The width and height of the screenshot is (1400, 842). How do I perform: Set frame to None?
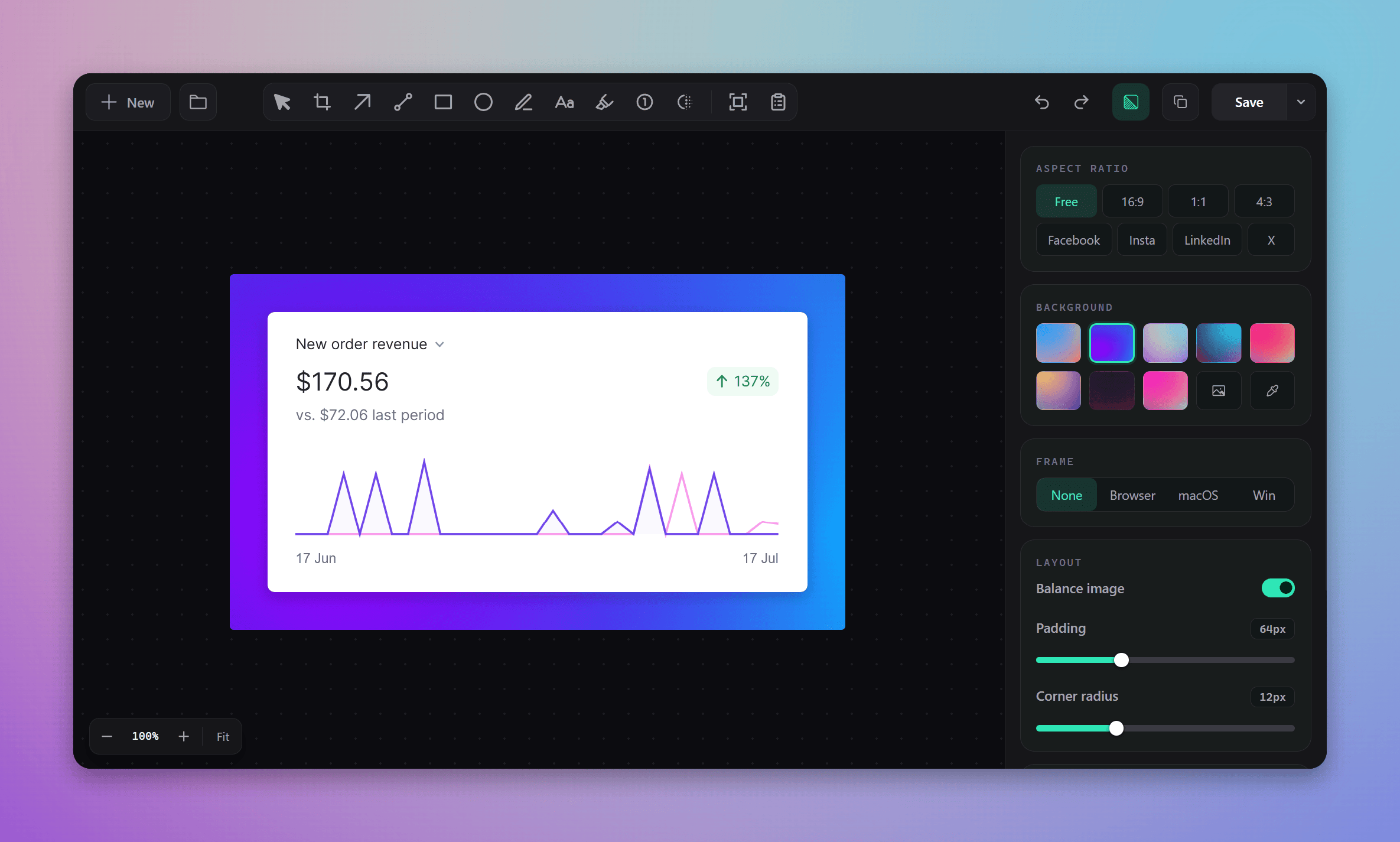[1067, 495]
